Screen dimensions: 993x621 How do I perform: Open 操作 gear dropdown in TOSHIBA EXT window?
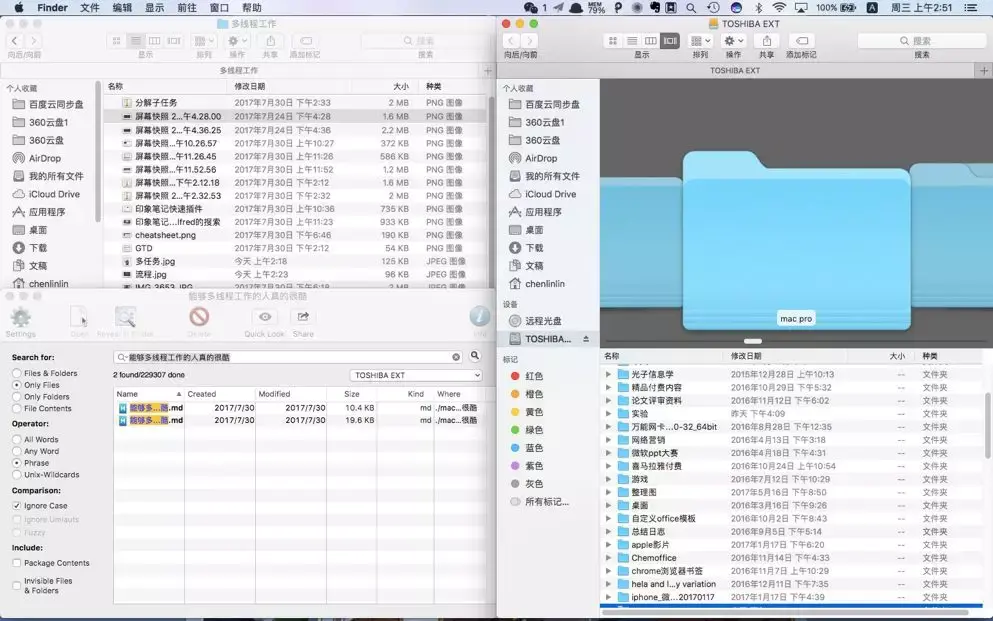pos(733,41)
